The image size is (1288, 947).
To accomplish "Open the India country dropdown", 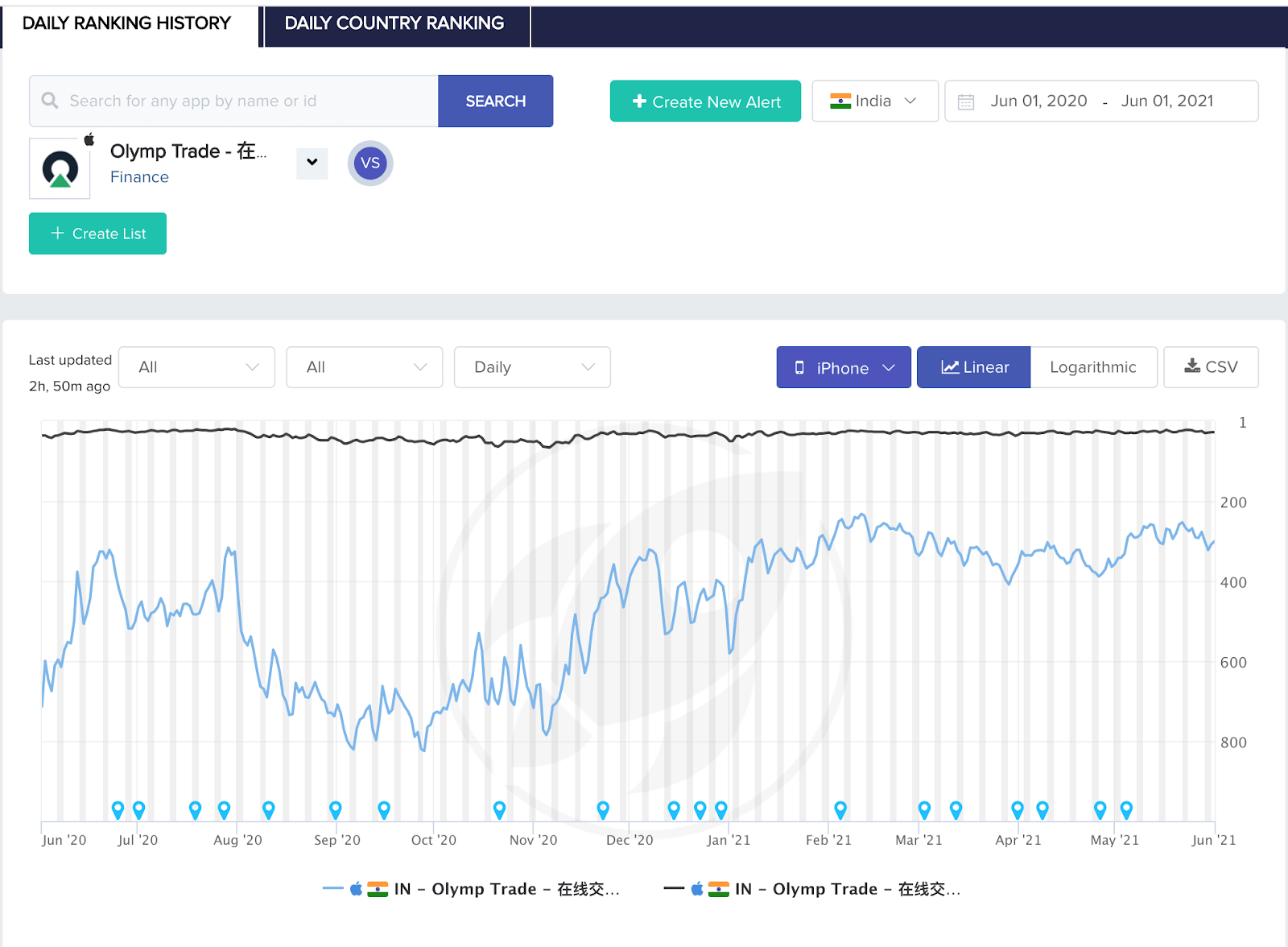I will click(x=875, y=101).
